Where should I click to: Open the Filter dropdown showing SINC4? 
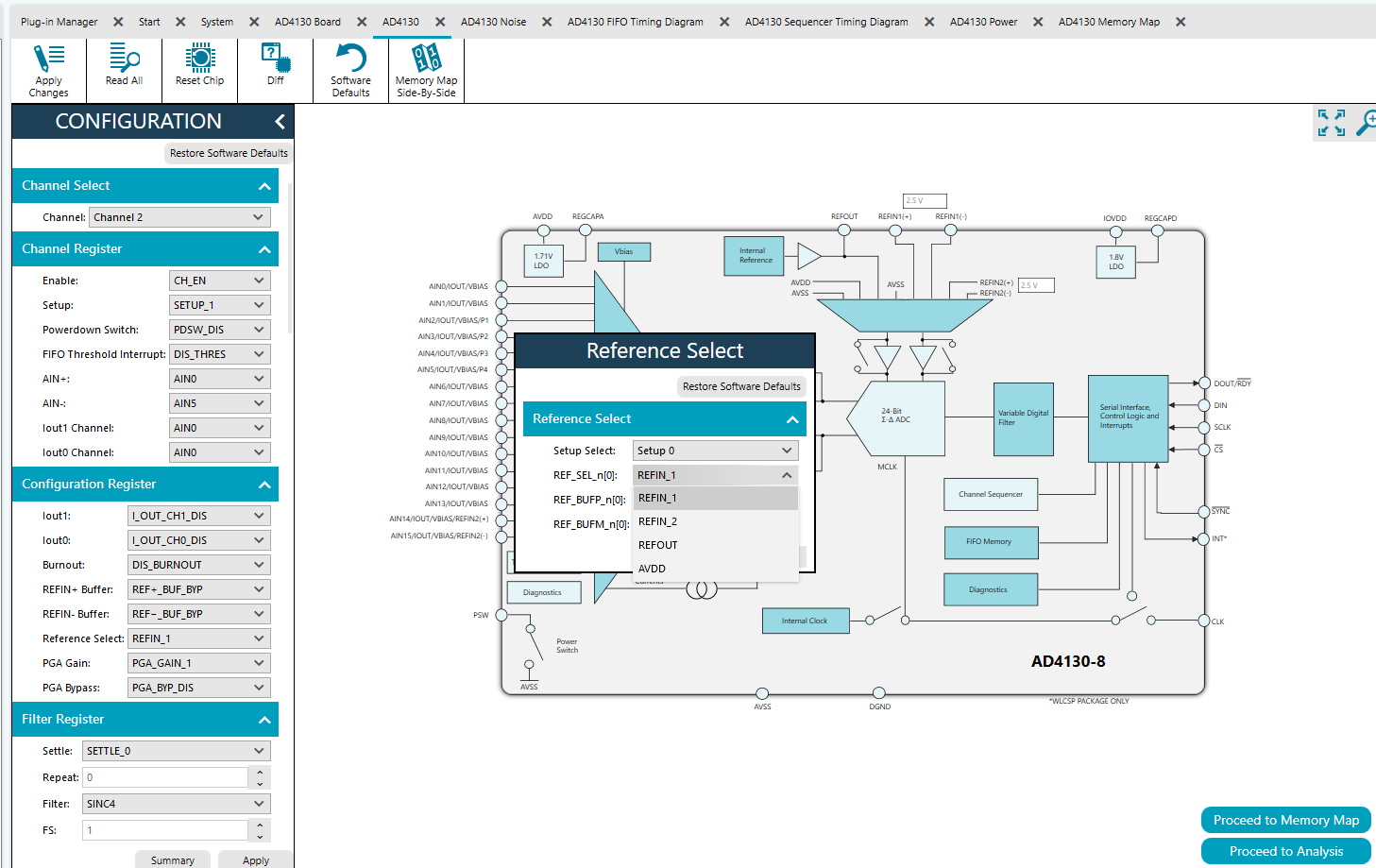177,804
